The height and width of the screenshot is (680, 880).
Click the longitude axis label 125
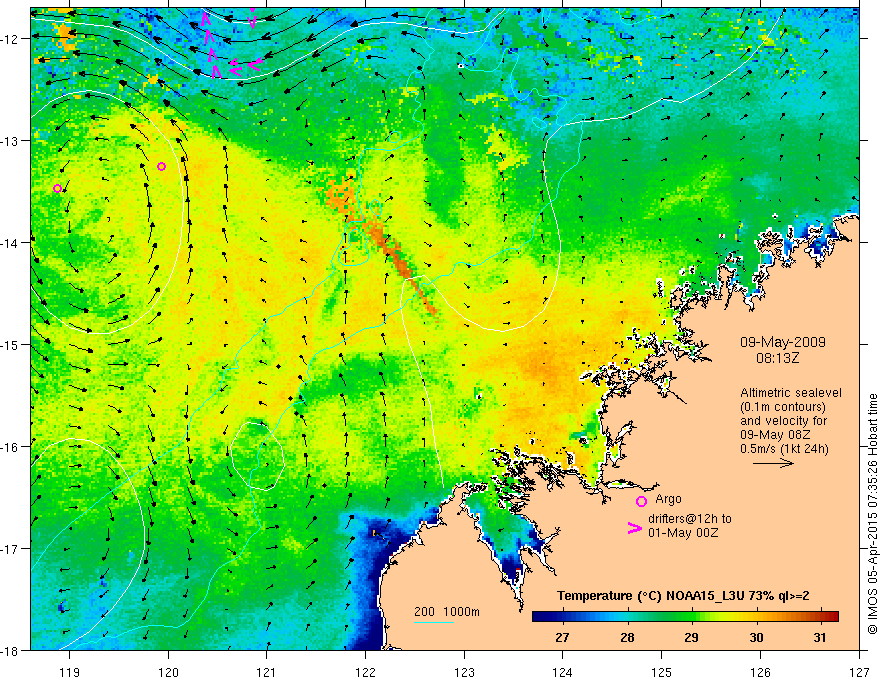pos(662,672)
